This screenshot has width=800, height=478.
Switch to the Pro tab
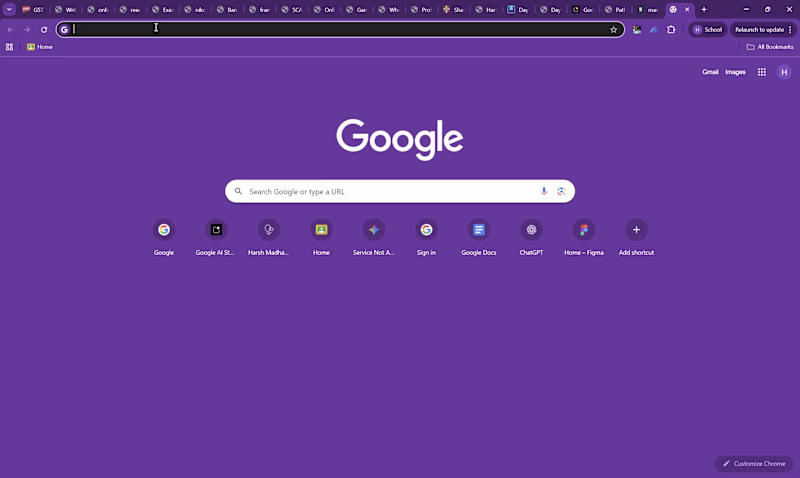(421, 9)
